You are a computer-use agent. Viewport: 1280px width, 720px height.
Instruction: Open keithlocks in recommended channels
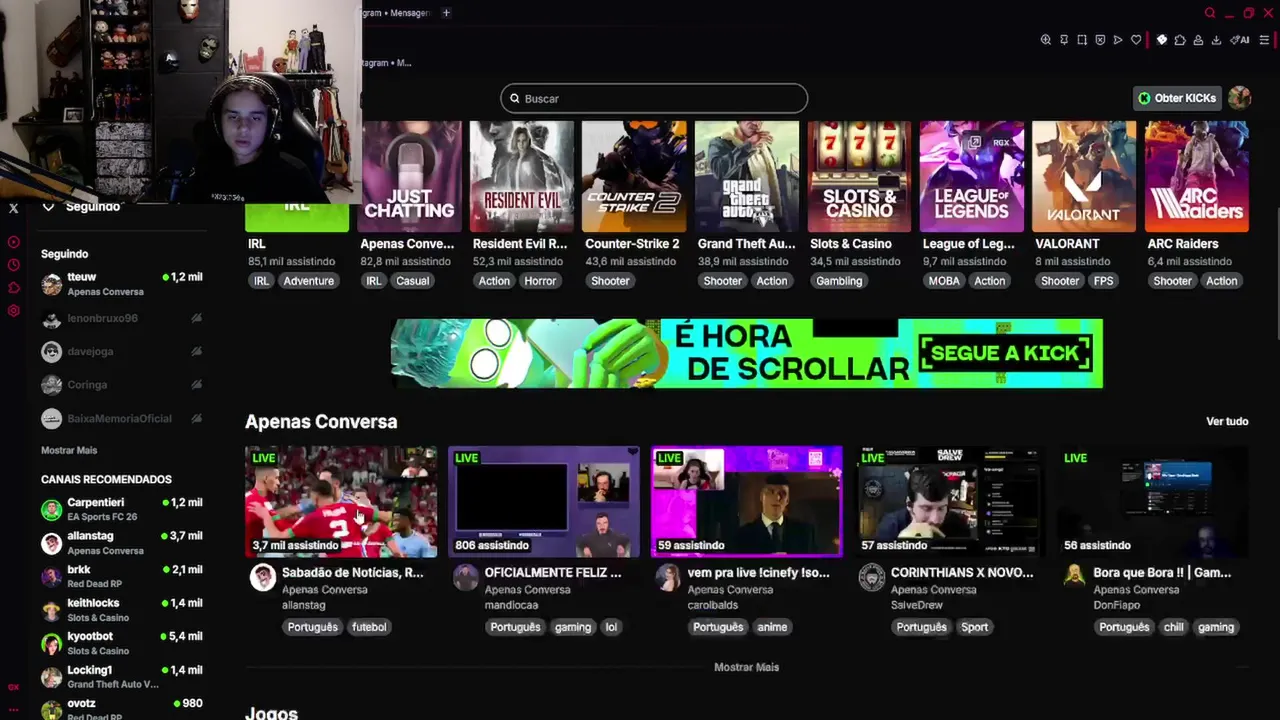[x=121, y=610]
